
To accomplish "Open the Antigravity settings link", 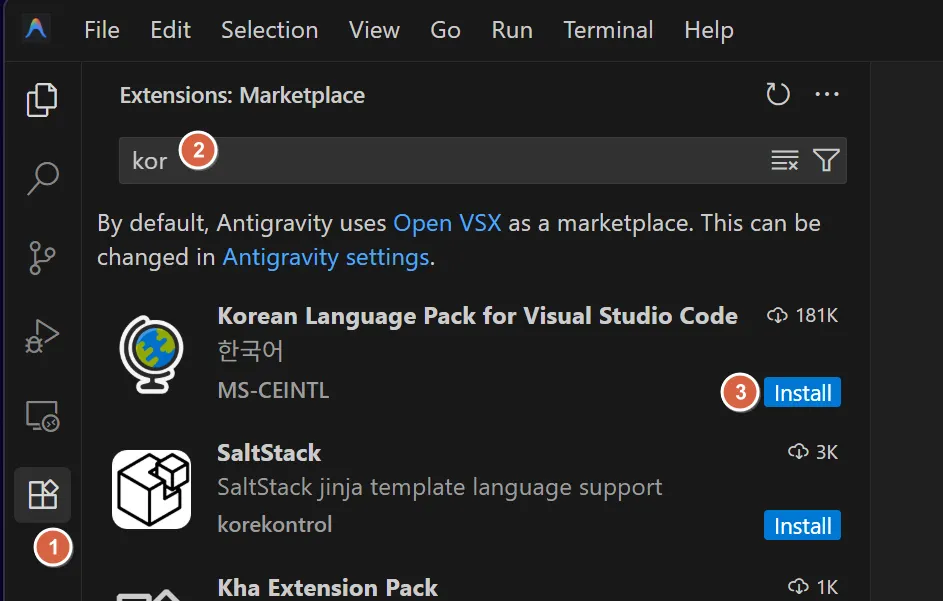I will (326, 257).
